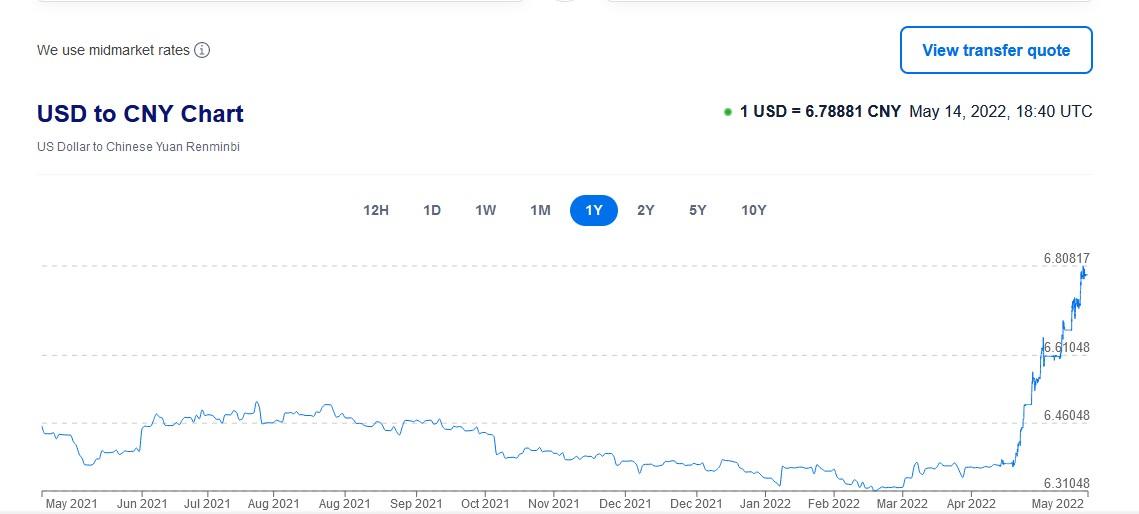Click the Oct 2021 axis label
This screenshot has height=514, width=1139.
point(485,503)
